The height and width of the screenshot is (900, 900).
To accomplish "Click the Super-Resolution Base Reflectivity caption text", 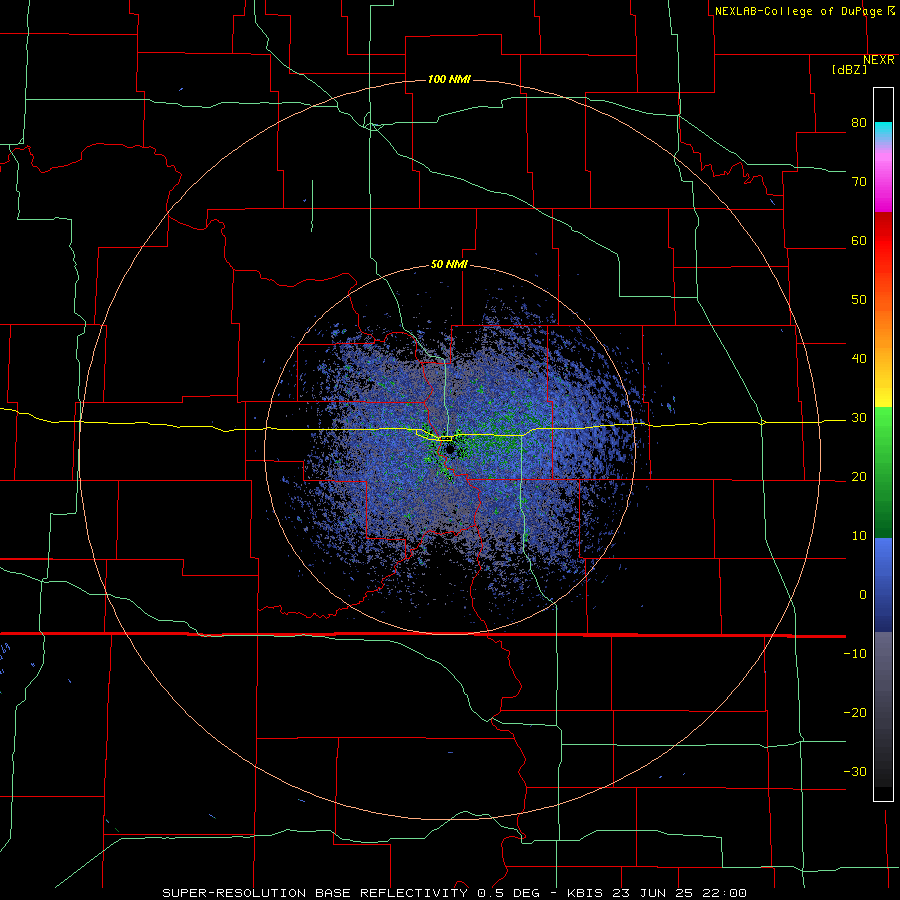I will coord(314,893).
